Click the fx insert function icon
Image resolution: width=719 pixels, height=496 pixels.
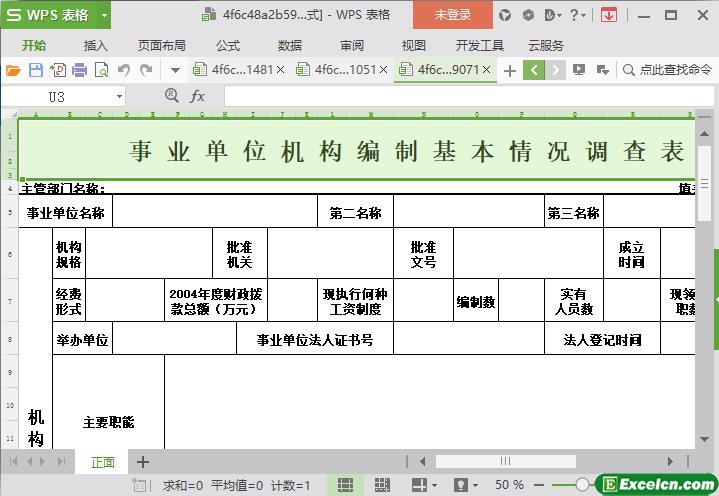(x=198, y=96)
